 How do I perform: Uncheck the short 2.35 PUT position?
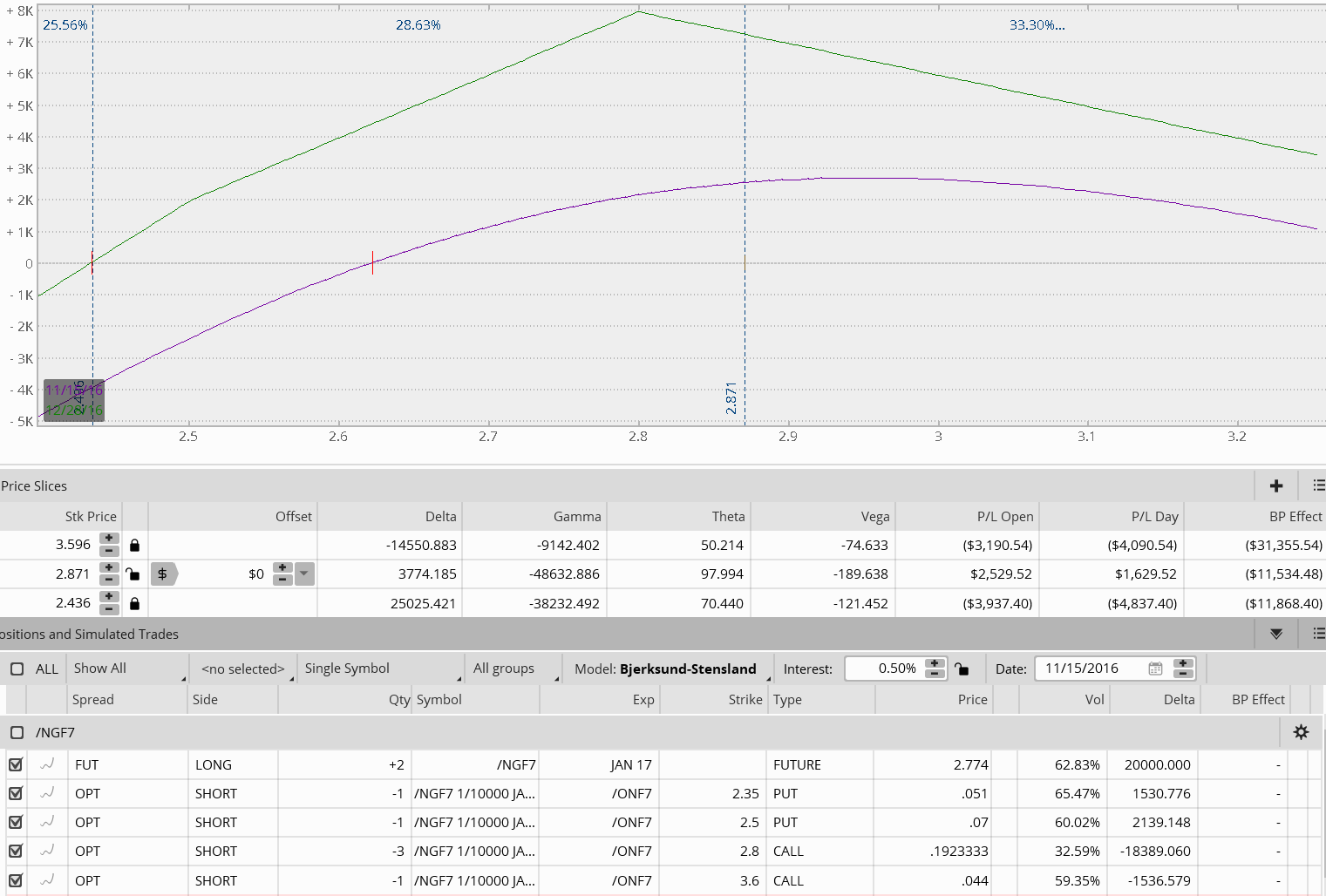(16, 793)
